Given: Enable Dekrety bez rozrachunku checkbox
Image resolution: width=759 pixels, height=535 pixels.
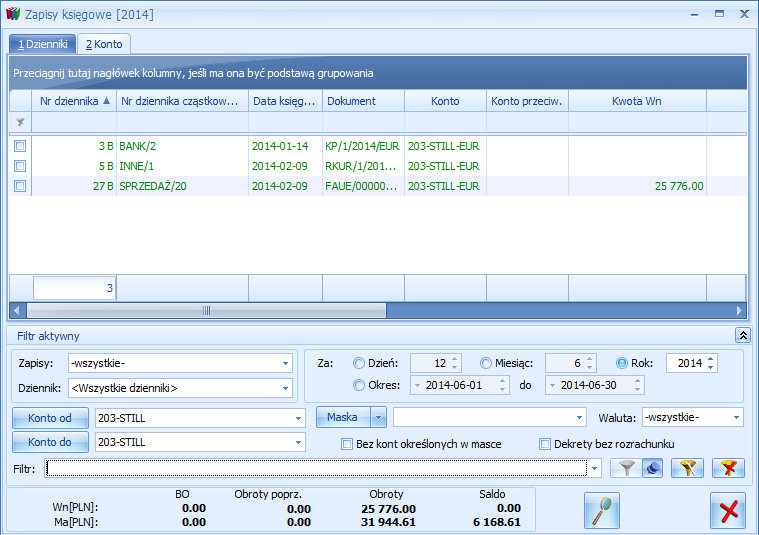Looking at the screenshot, I should (x=545, y=444).
